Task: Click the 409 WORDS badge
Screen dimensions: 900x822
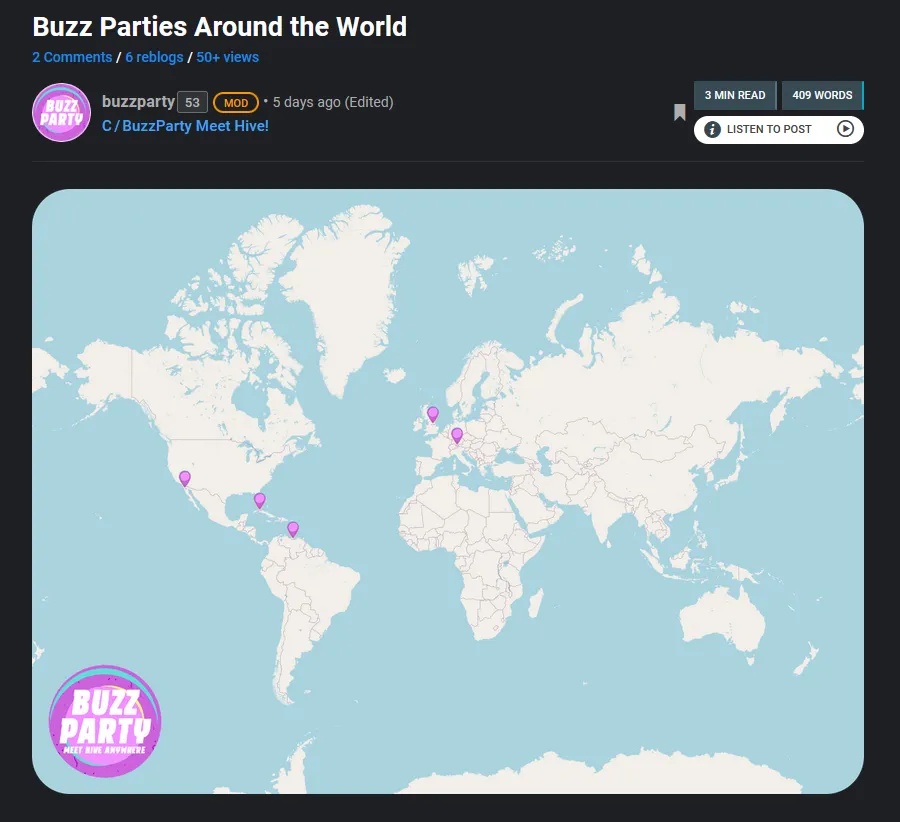Action: (823, 95)
